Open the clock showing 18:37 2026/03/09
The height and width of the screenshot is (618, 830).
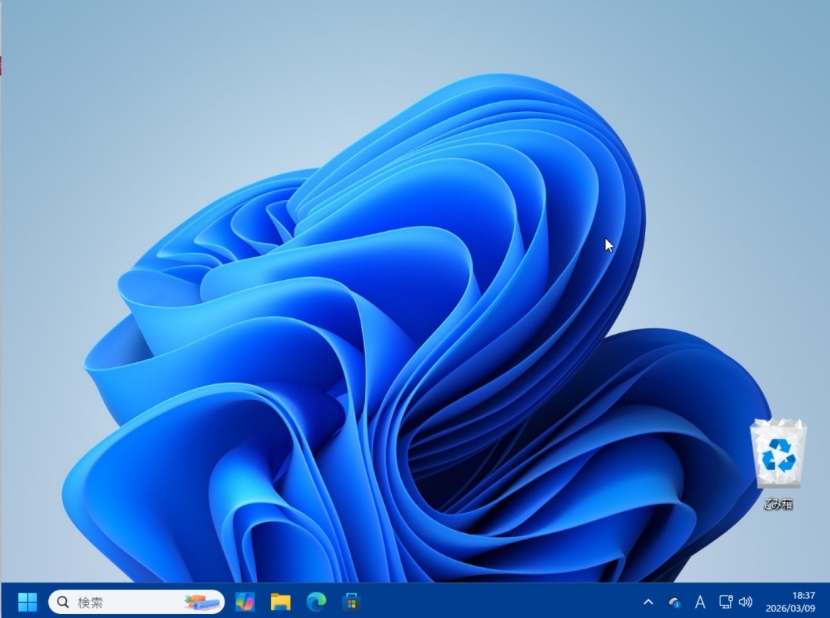click(x=790, y=602)
